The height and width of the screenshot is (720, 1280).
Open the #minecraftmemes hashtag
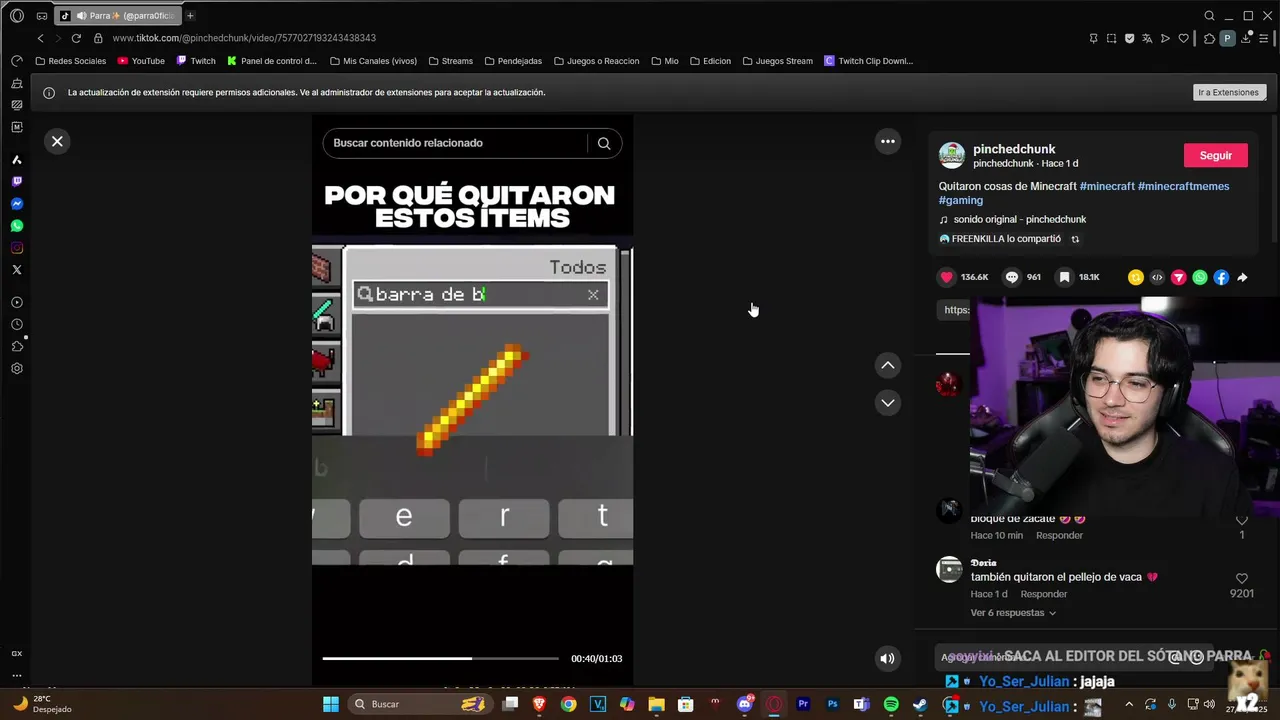(1183, 186)
